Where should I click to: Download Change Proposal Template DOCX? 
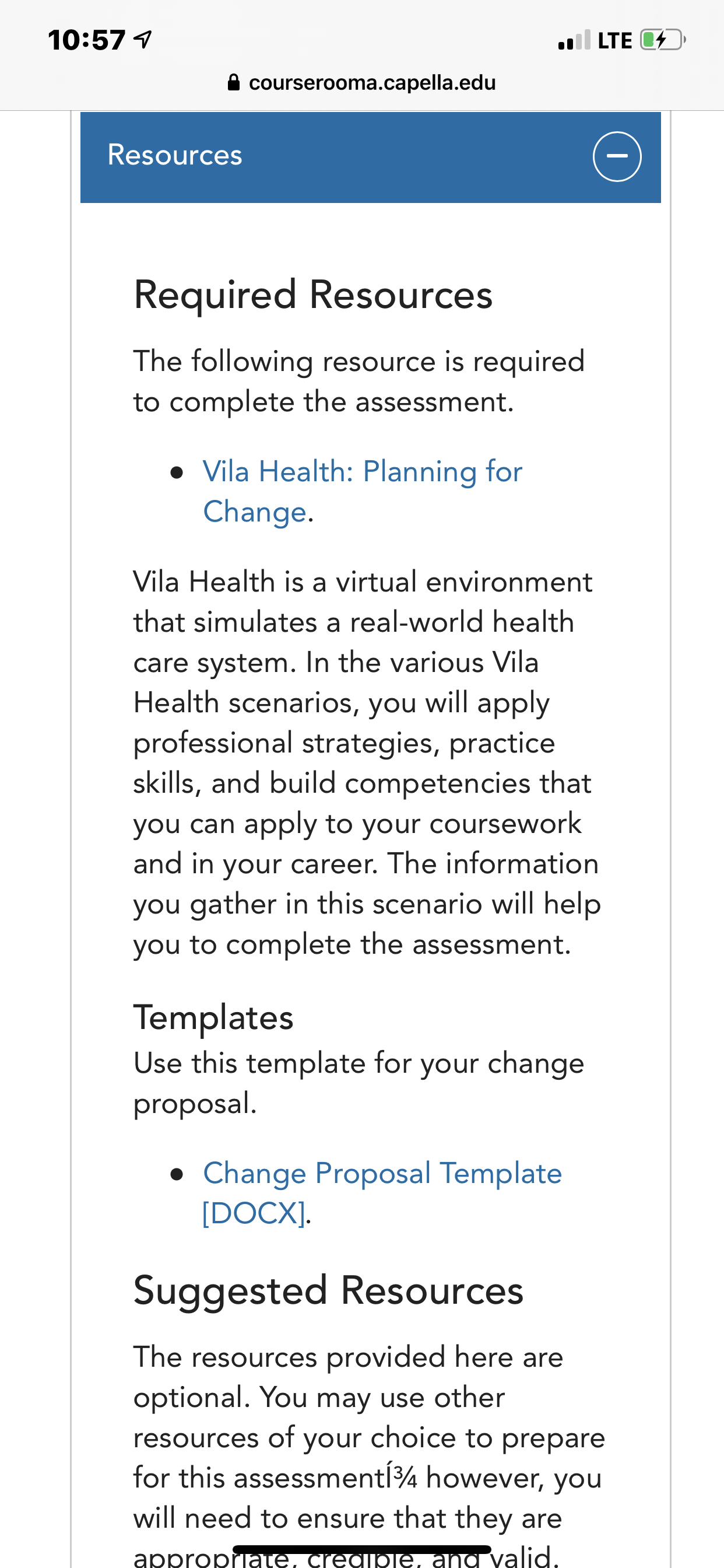click(381, 1192)
